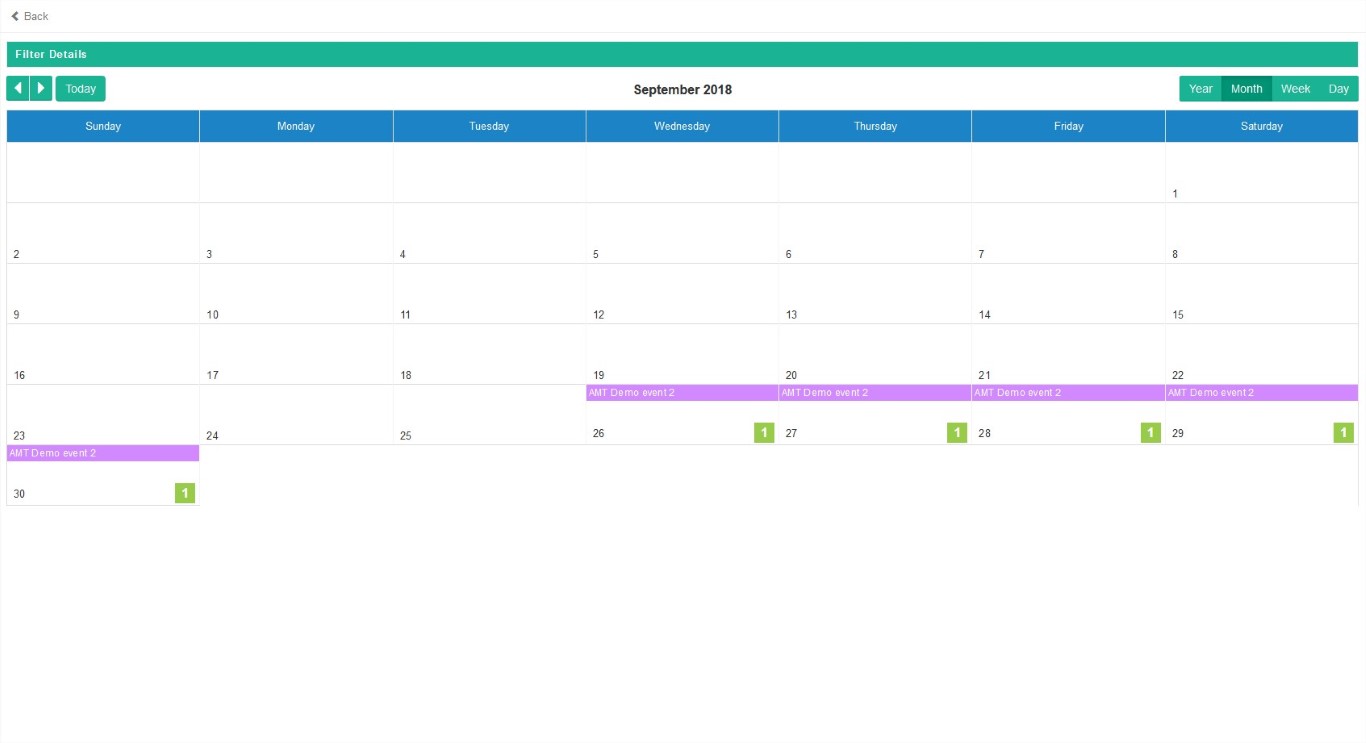The width and height of the screenshot is (1366, 743).
Task: Switch to Week view
Action: pyautogui.click(x=1295, y=89)
